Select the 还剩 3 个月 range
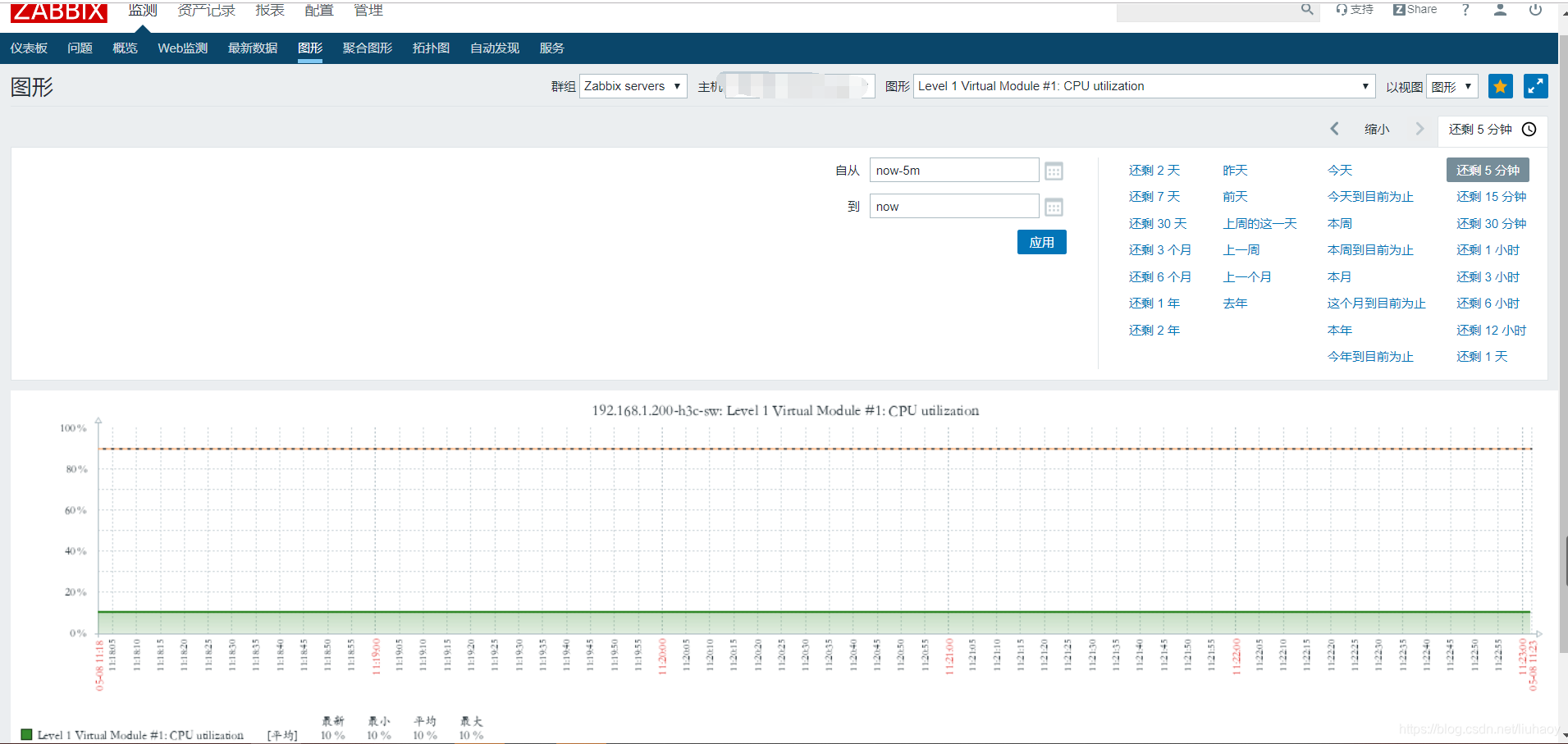This screenshot has width=1568, height=744. tap(1160, 250)
